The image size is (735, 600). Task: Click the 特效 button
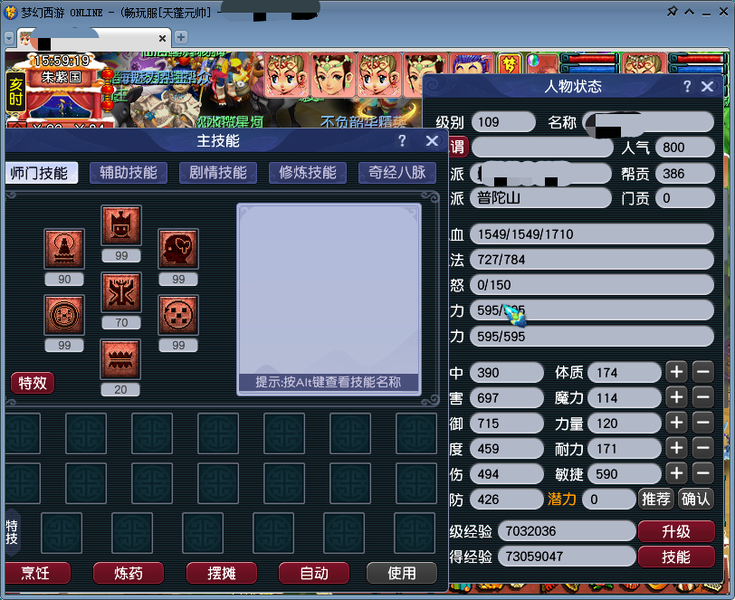click(32, 383)
